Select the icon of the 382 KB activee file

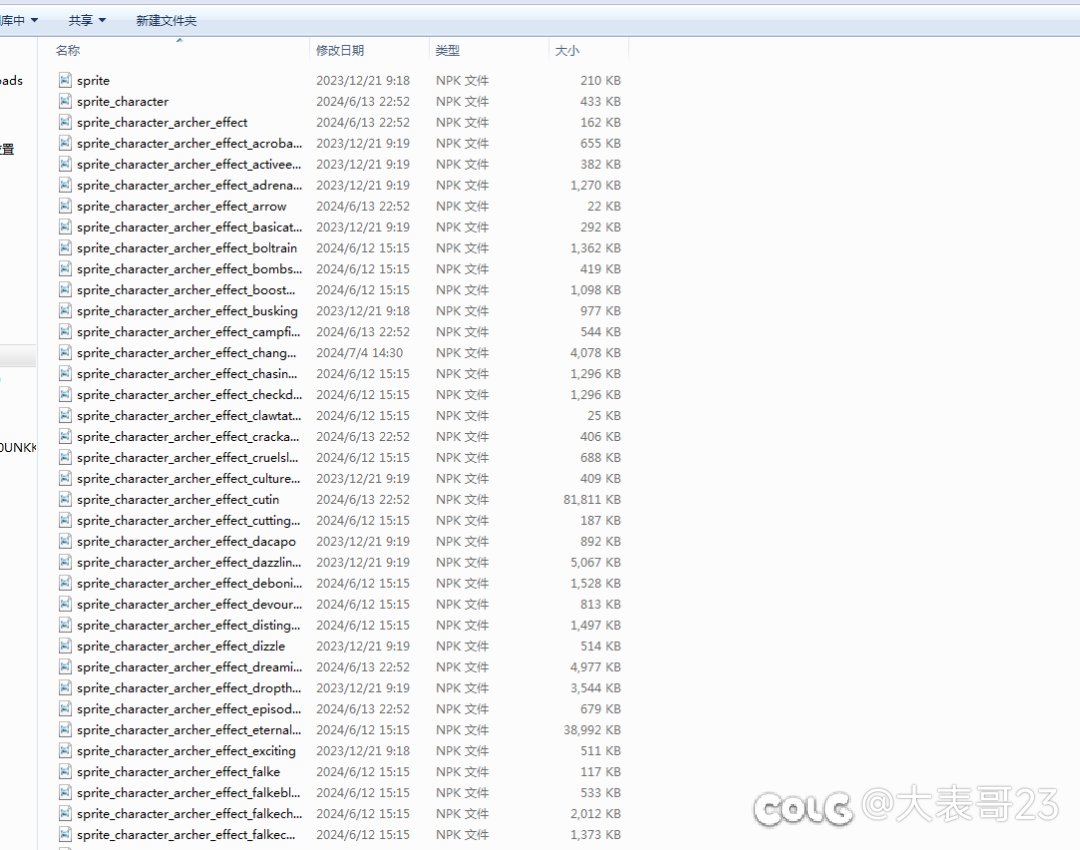click(65, 164)
